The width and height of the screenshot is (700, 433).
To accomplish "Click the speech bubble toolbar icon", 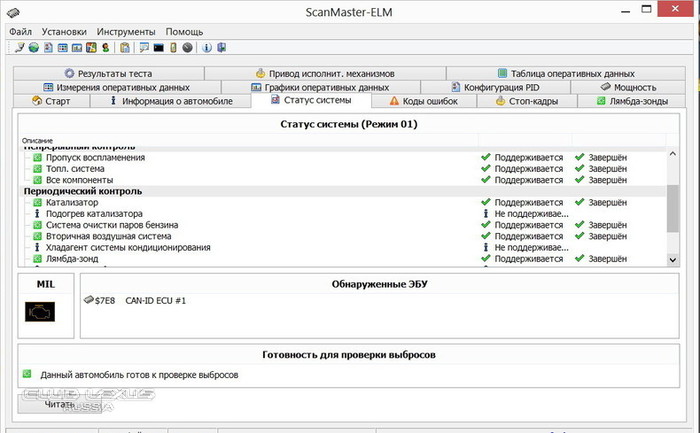I will (x=144, y=47).
